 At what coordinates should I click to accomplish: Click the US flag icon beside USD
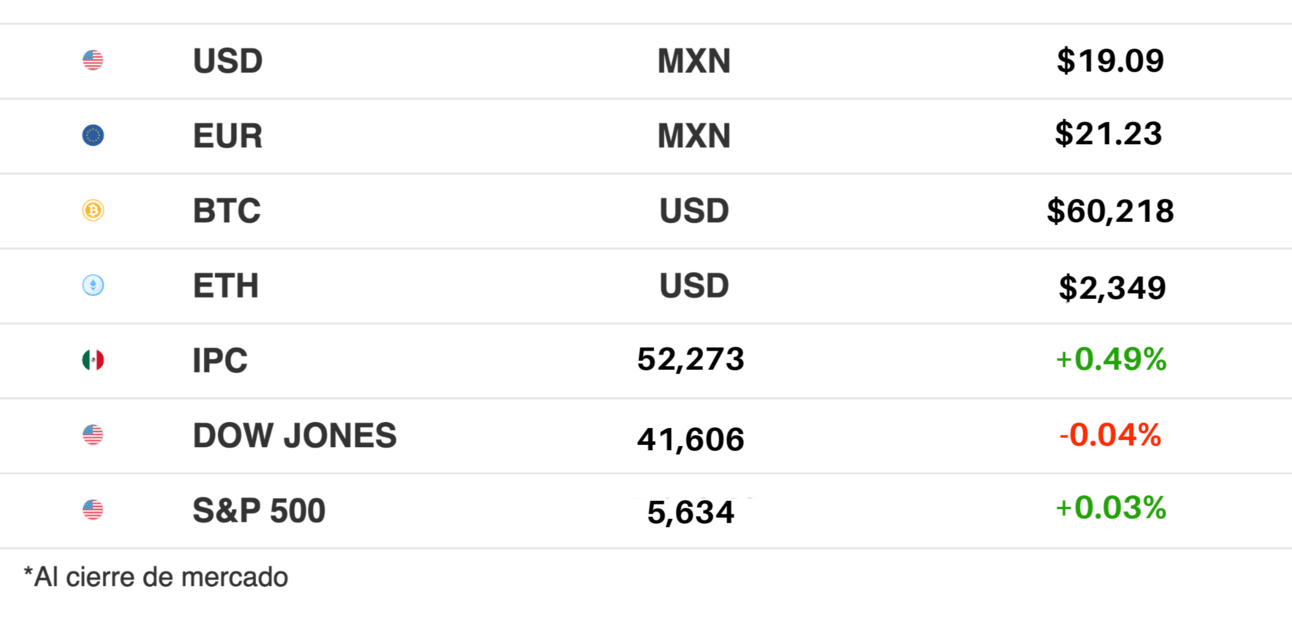(x=93, y=61)
